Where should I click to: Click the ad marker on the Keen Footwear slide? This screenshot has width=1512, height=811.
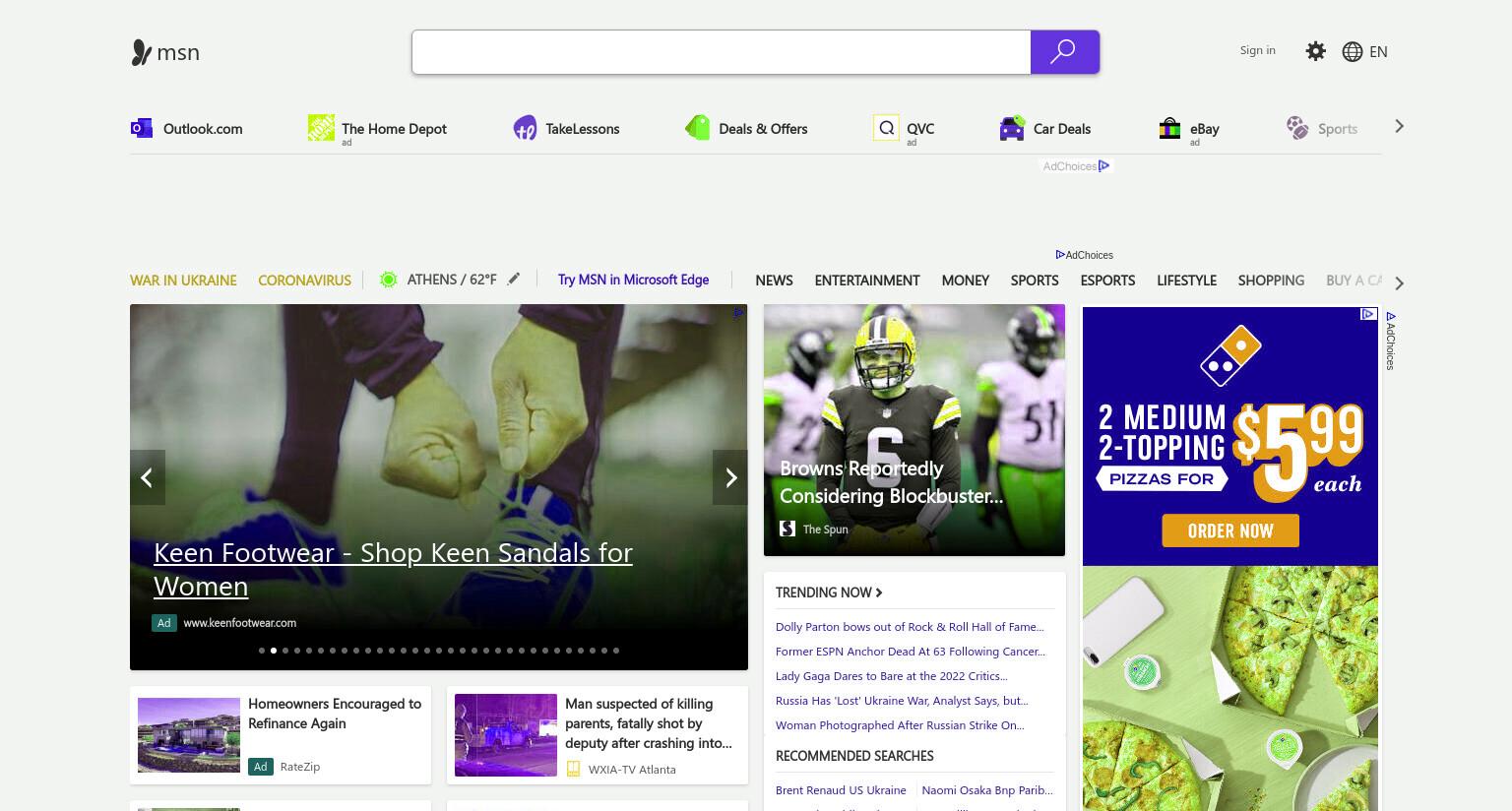[738, 313]
